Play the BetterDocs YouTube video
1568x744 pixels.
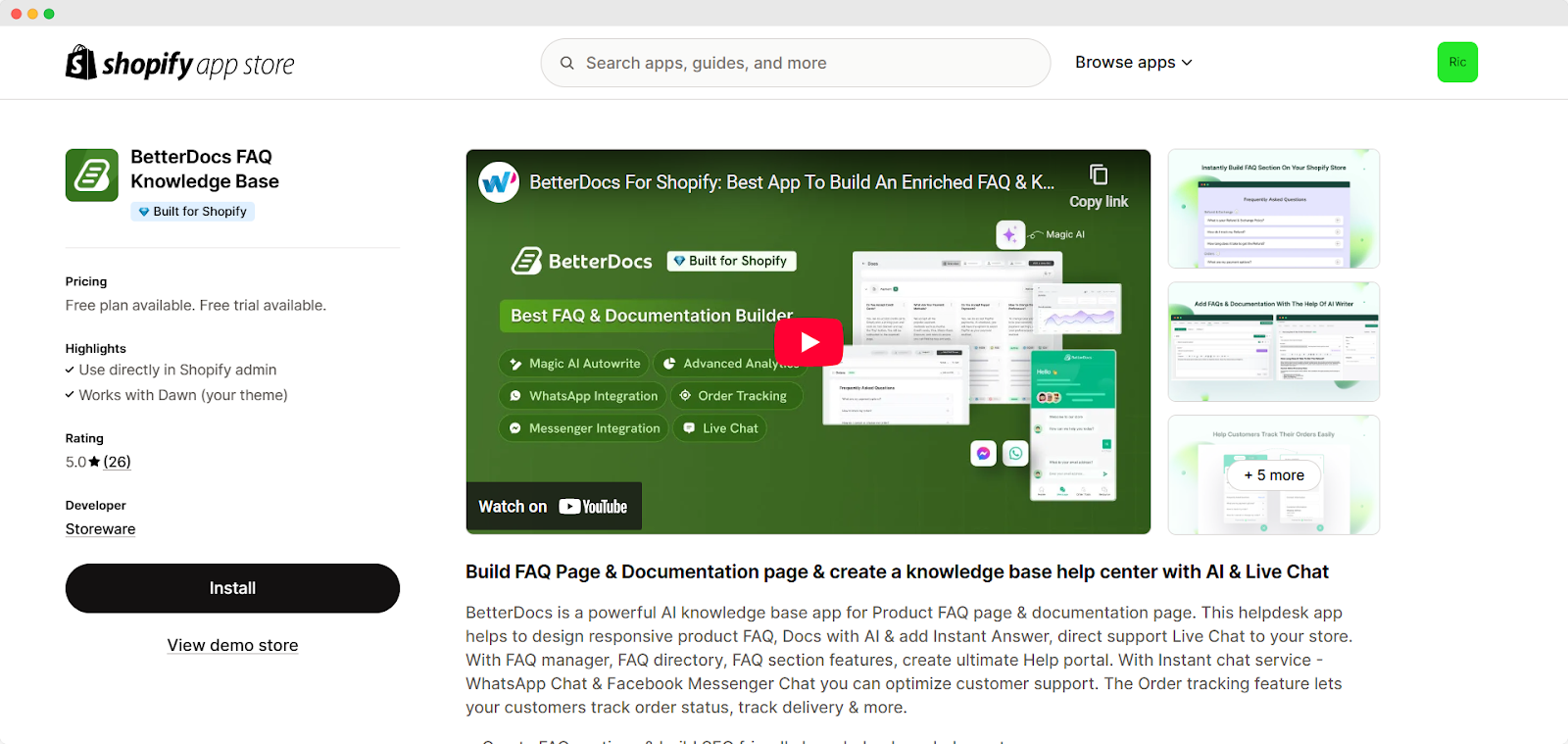(x=808, y=342)
